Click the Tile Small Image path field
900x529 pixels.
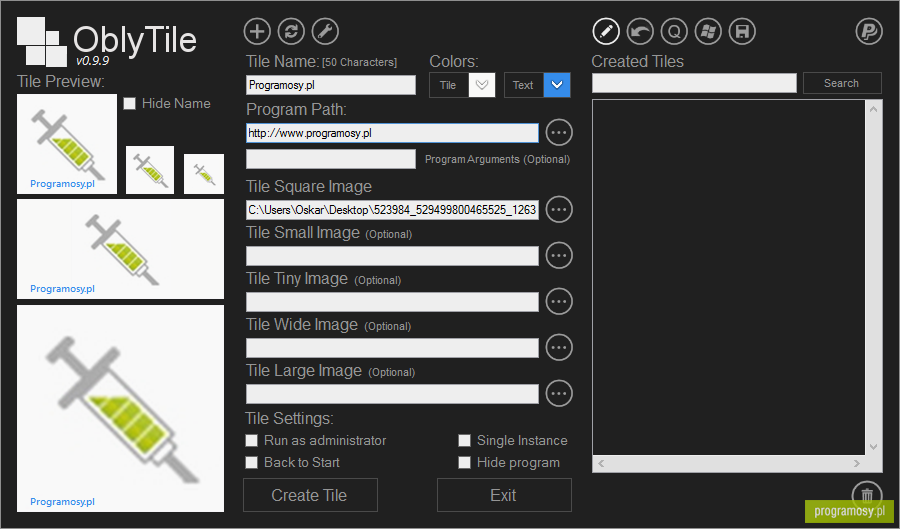pos(392,256)
